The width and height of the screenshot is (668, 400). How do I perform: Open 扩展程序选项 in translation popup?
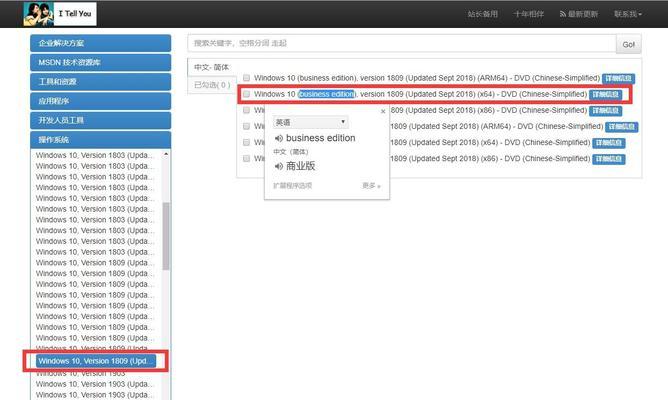coord(293,186)
